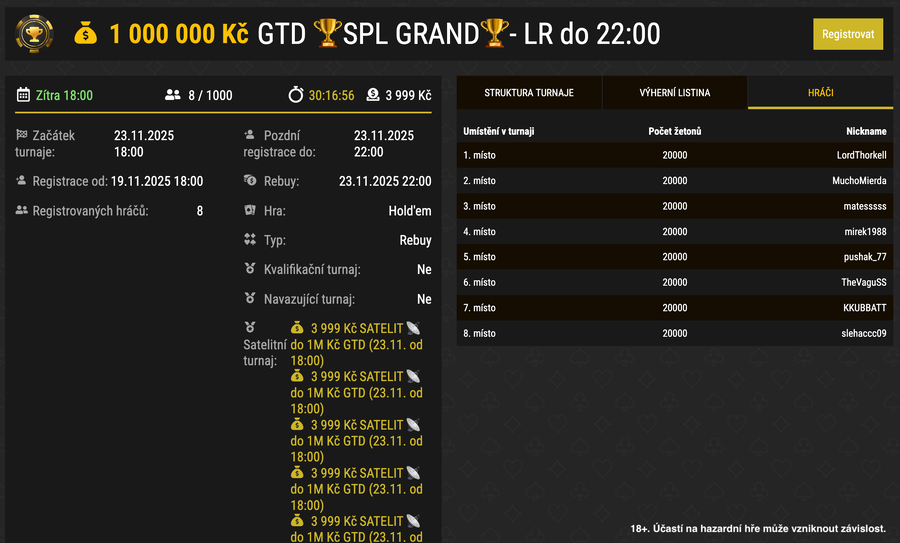Click the 4. místo cell
The height and width of the screenshot is (543, 900).
479,231
